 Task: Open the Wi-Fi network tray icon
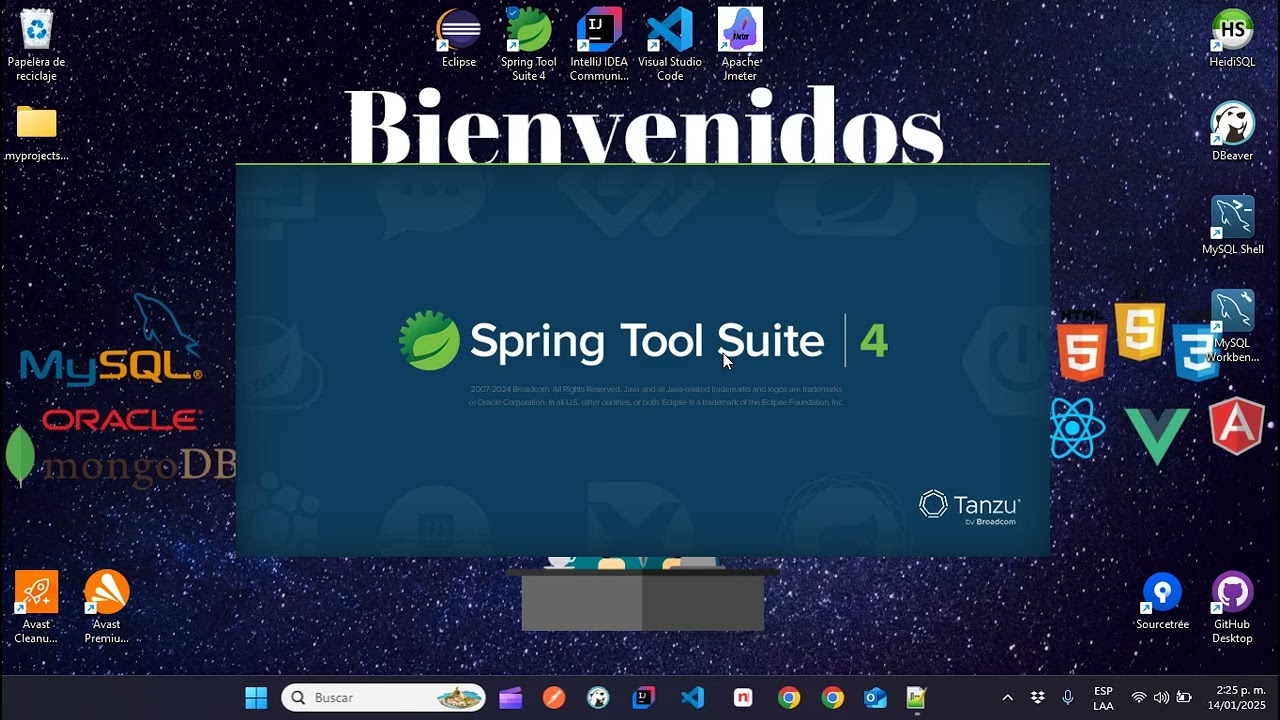coord(1138,698)
